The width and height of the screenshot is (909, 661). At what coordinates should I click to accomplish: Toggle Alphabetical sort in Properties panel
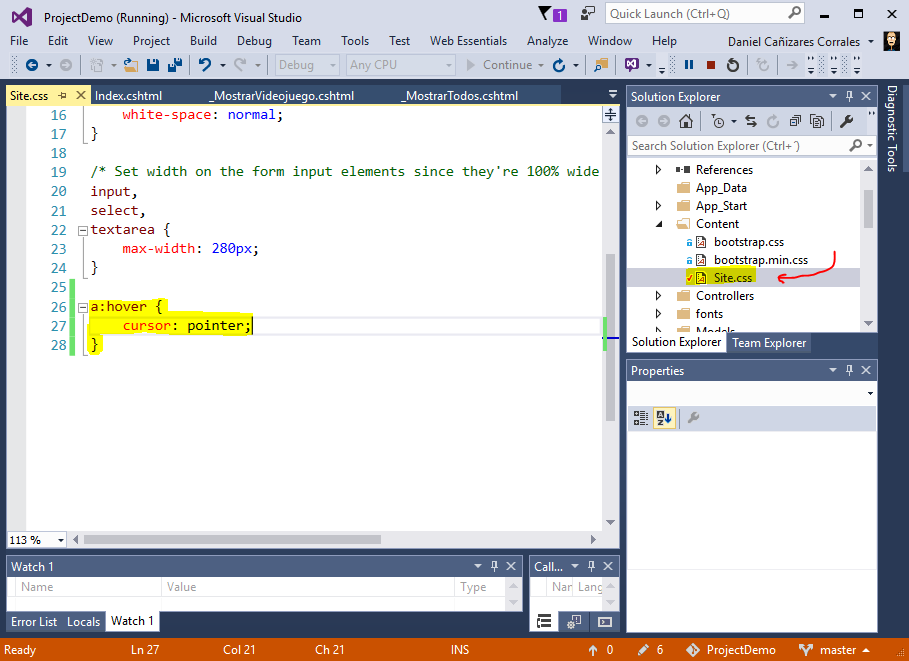(x=664, y=417)
